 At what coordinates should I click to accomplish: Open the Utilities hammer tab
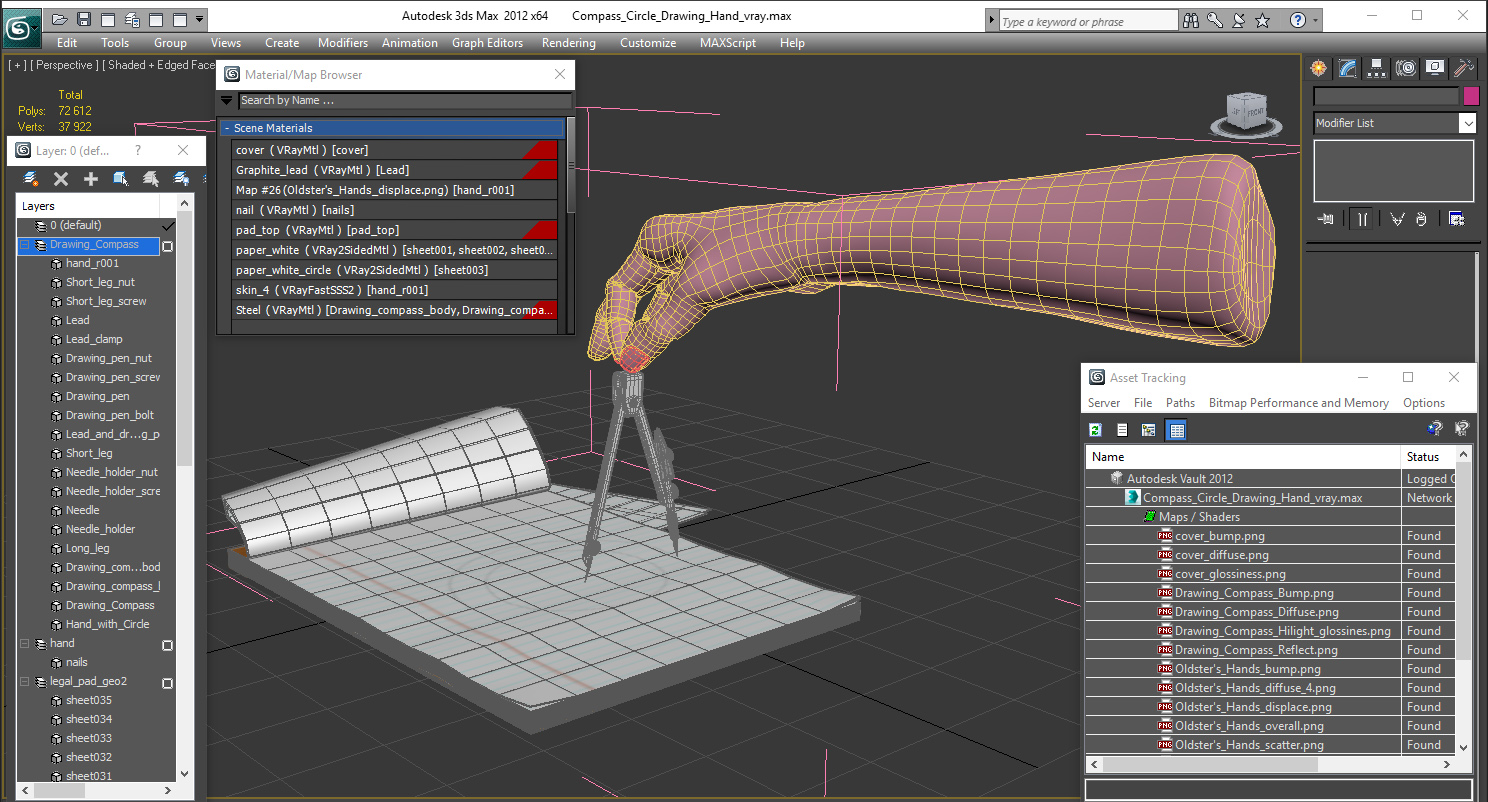pyautogui.click(x=1463, y=68)
